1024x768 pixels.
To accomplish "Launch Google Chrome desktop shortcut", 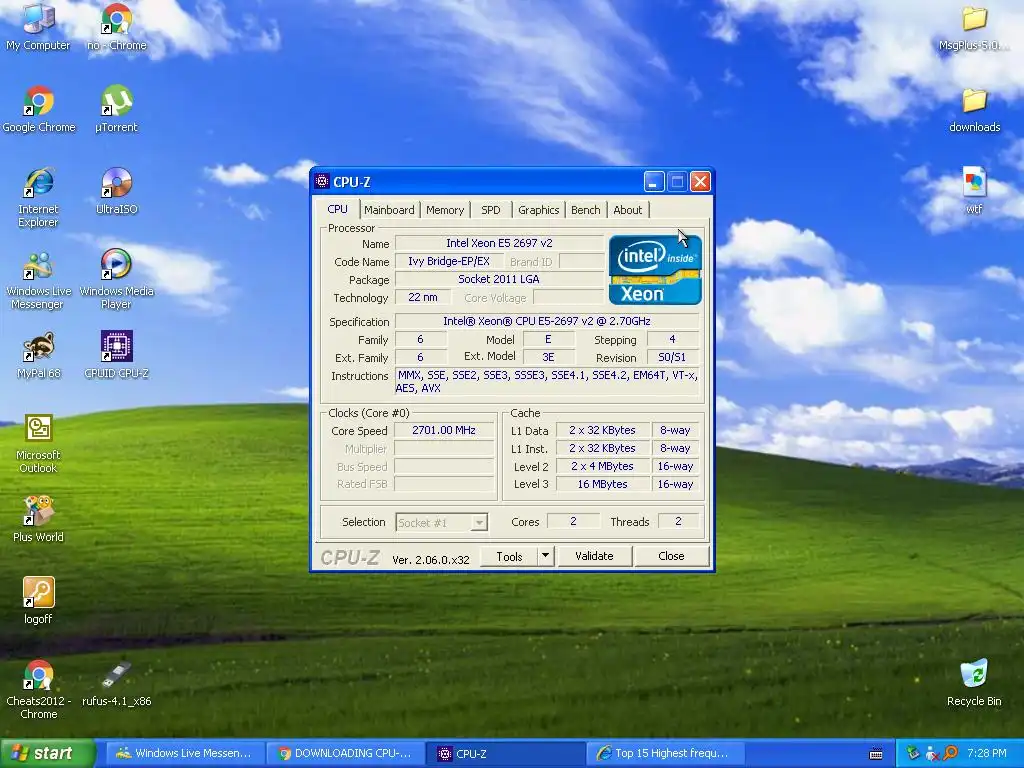I will [39, 108].
